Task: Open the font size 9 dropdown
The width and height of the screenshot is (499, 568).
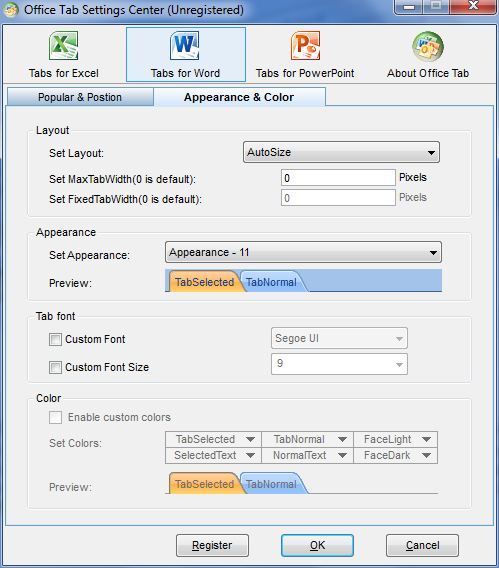Action: pos(339,364)
